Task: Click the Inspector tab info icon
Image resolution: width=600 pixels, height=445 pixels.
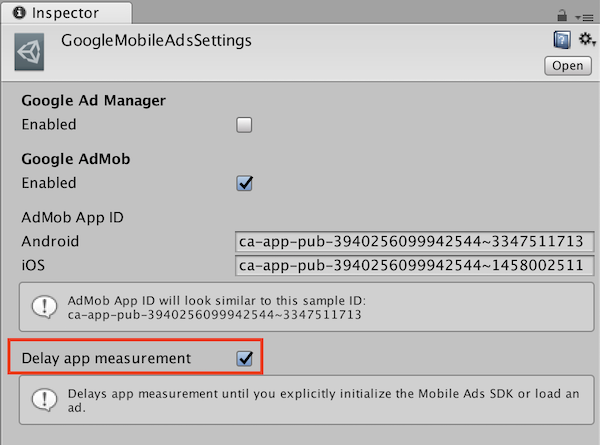Action: click(x=19, y=13)
